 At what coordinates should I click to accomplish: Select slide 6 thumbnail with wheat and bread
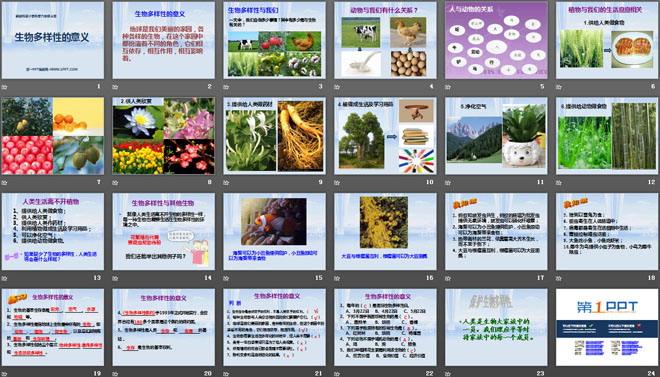[607, 40]
